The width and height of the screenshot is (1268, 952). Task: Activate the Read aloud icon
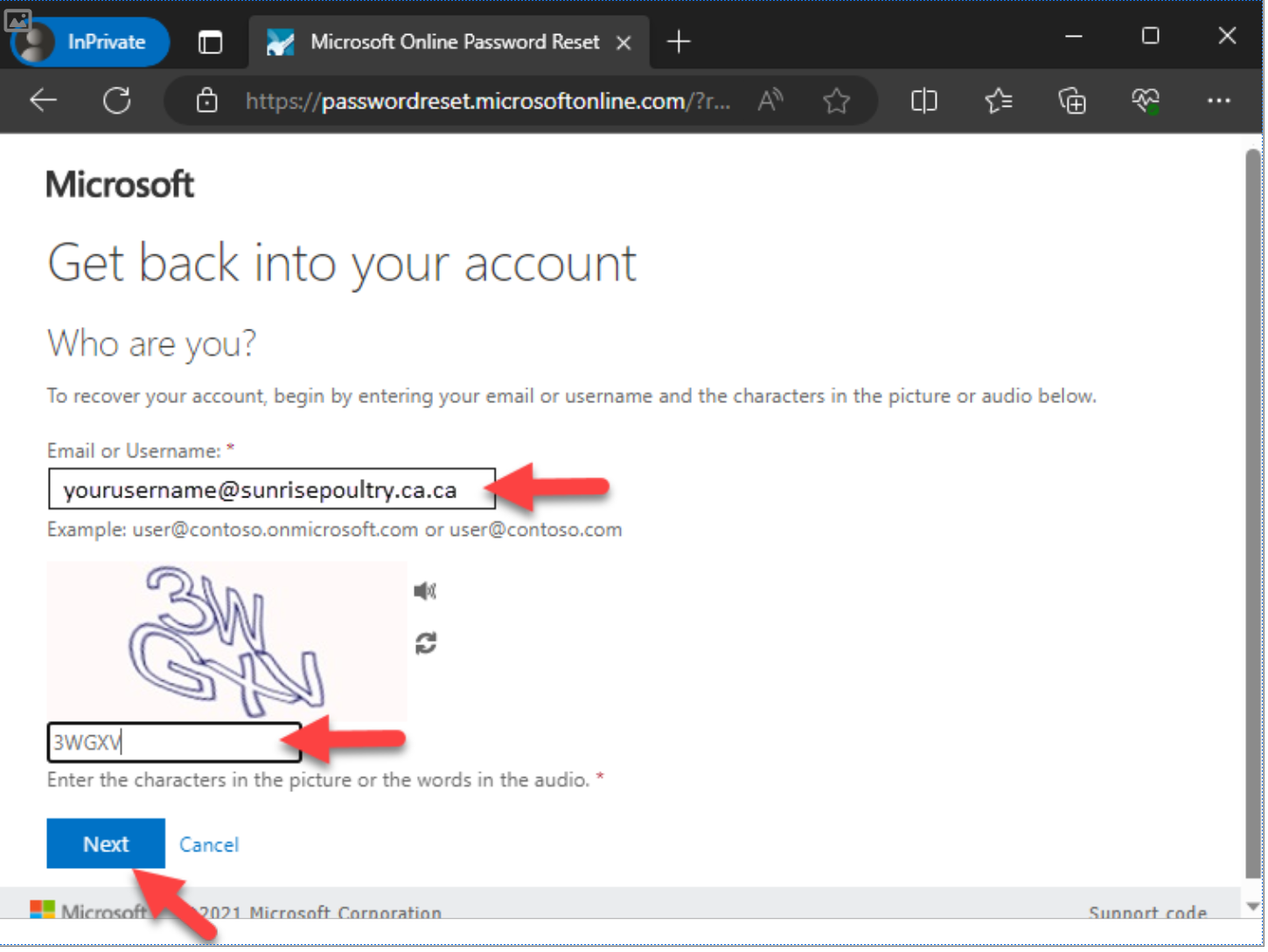[770, 101]
